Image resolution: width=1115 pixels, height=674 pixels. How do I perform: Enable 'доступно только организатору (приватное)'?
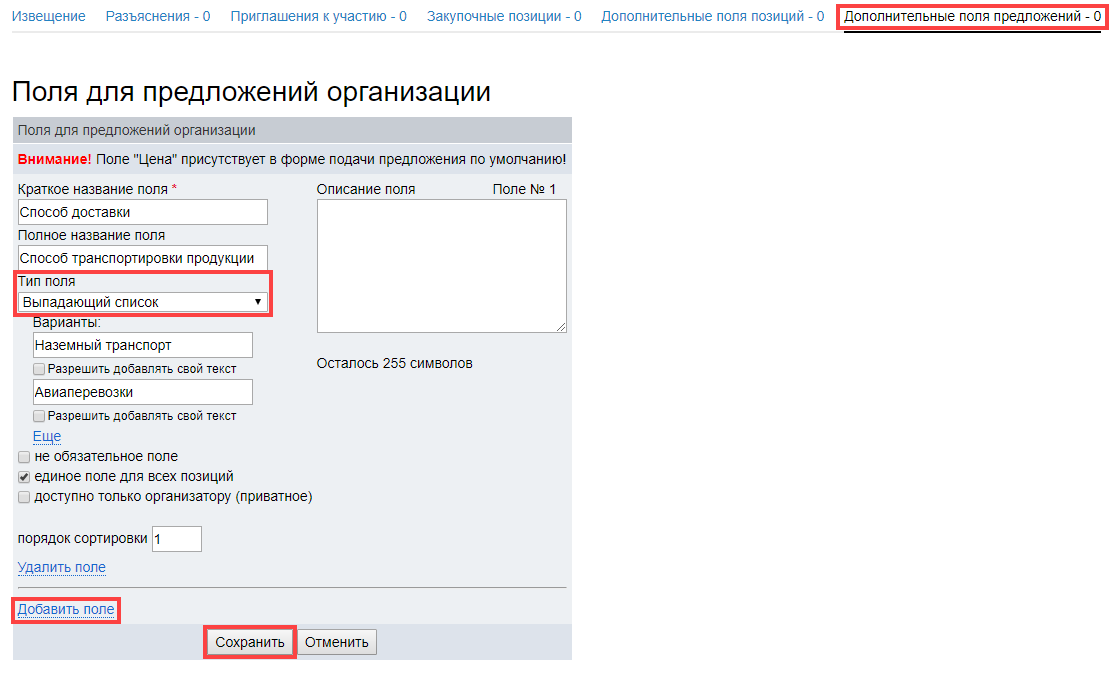23,496
